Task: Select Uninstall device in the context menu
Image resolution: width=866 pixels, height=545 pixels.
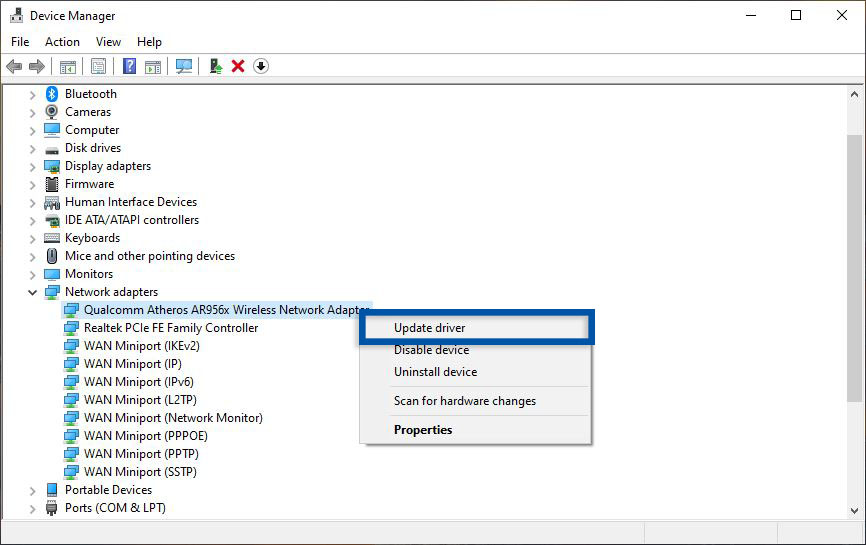Action: (x=435, y=372)
